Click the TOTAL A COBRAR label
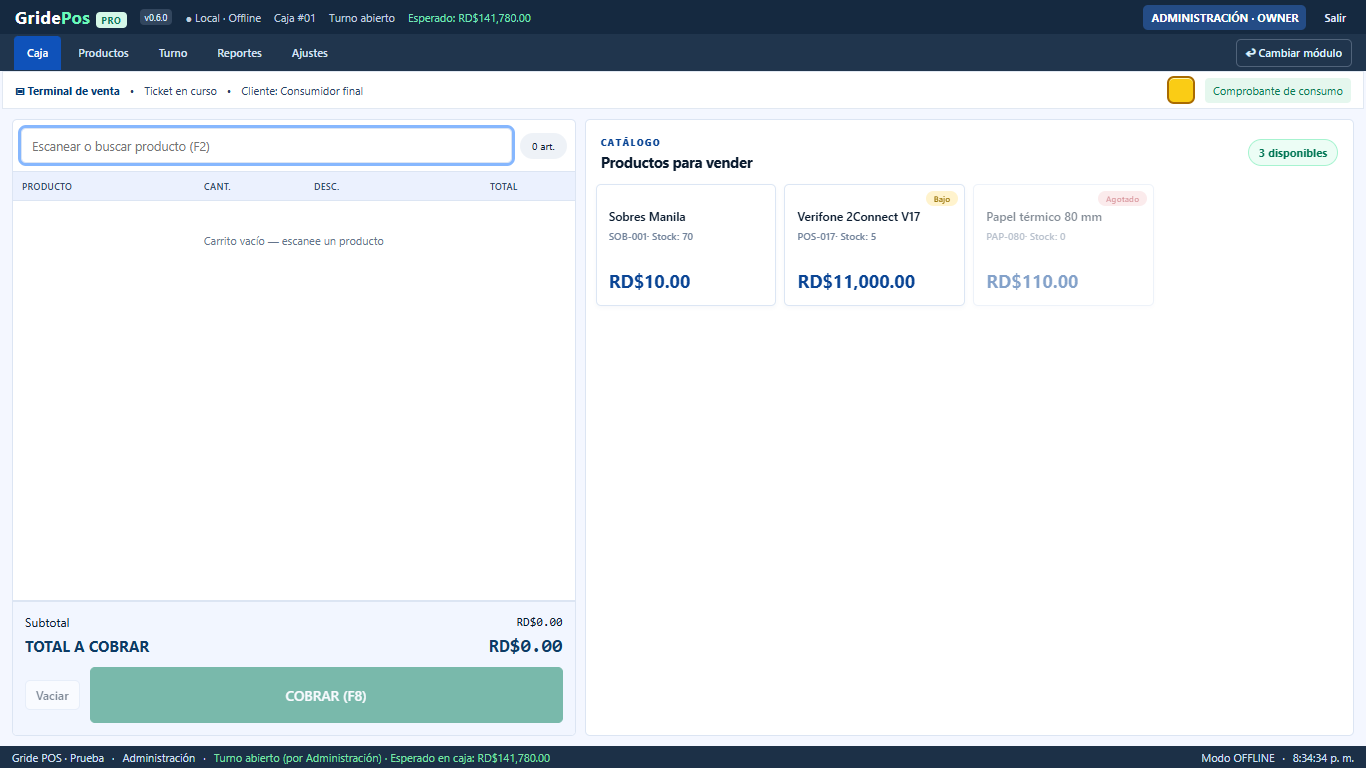 click(x=87, y=647)
